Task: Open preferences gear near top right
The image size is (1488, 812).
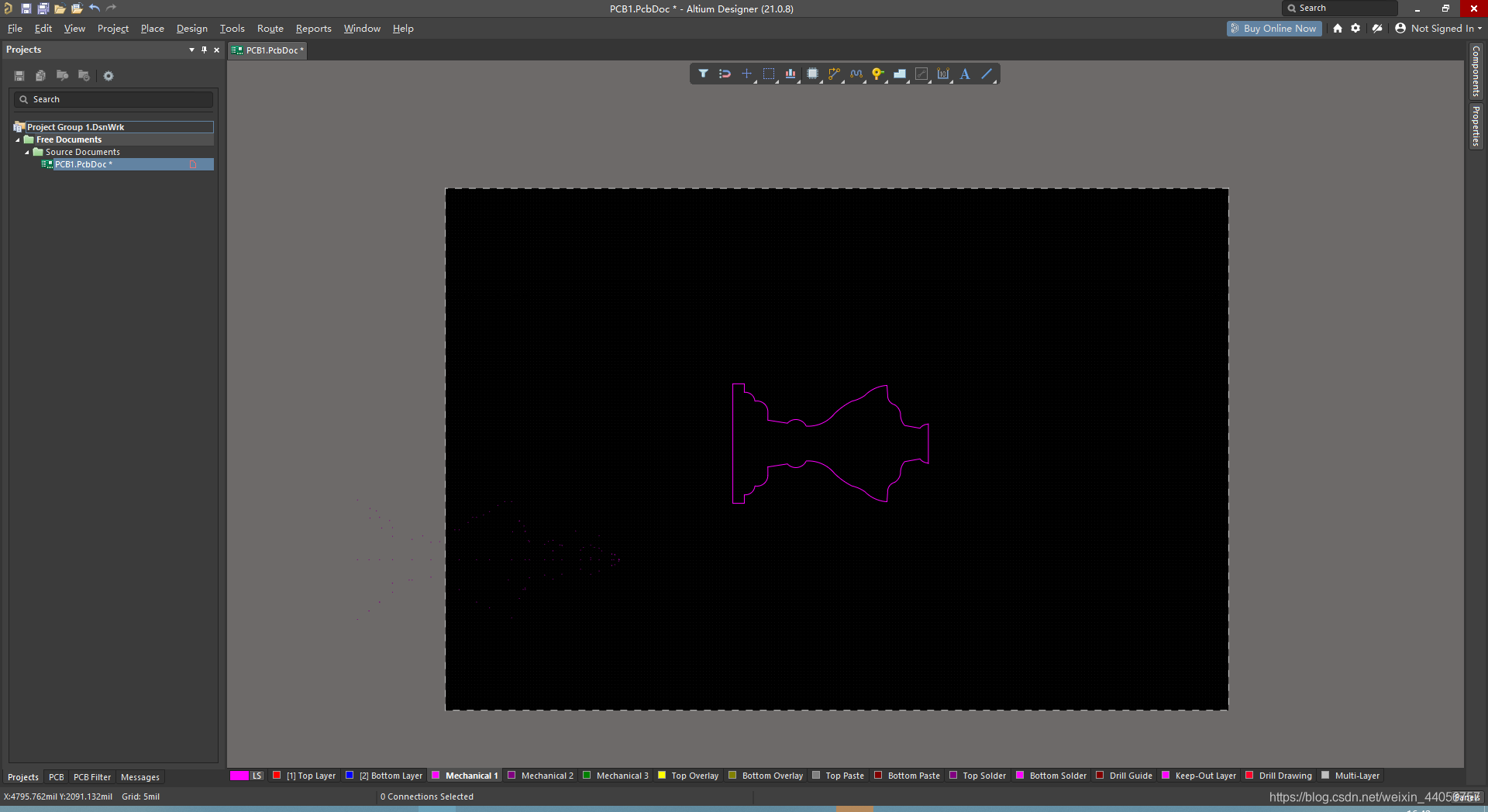Action: (x=1355, y=28)
